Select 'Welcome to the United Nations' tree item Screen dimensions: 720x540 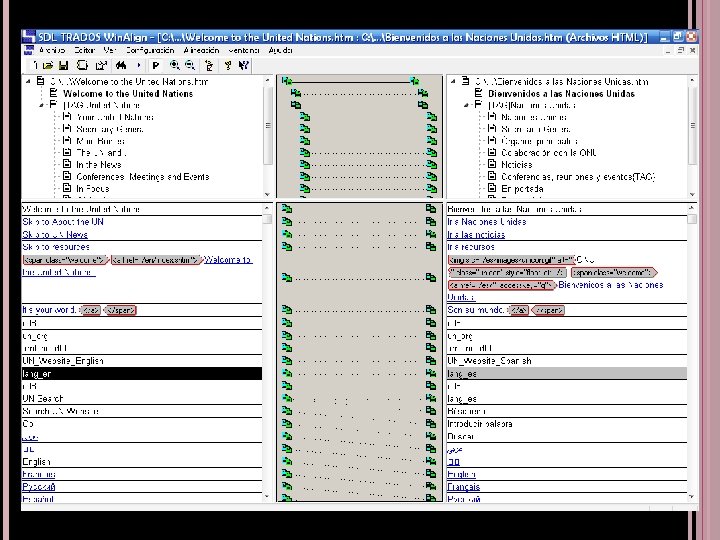(128, 93)
